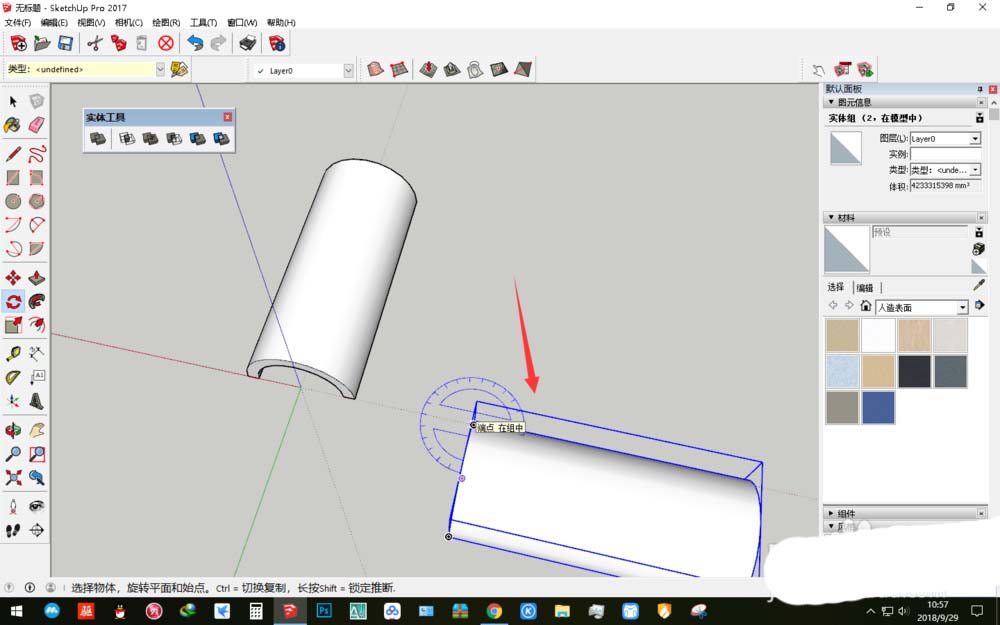This screenshot has height=625, width=1000.
Task: Expand the 组件 panel section
Action: coord(831,513)
